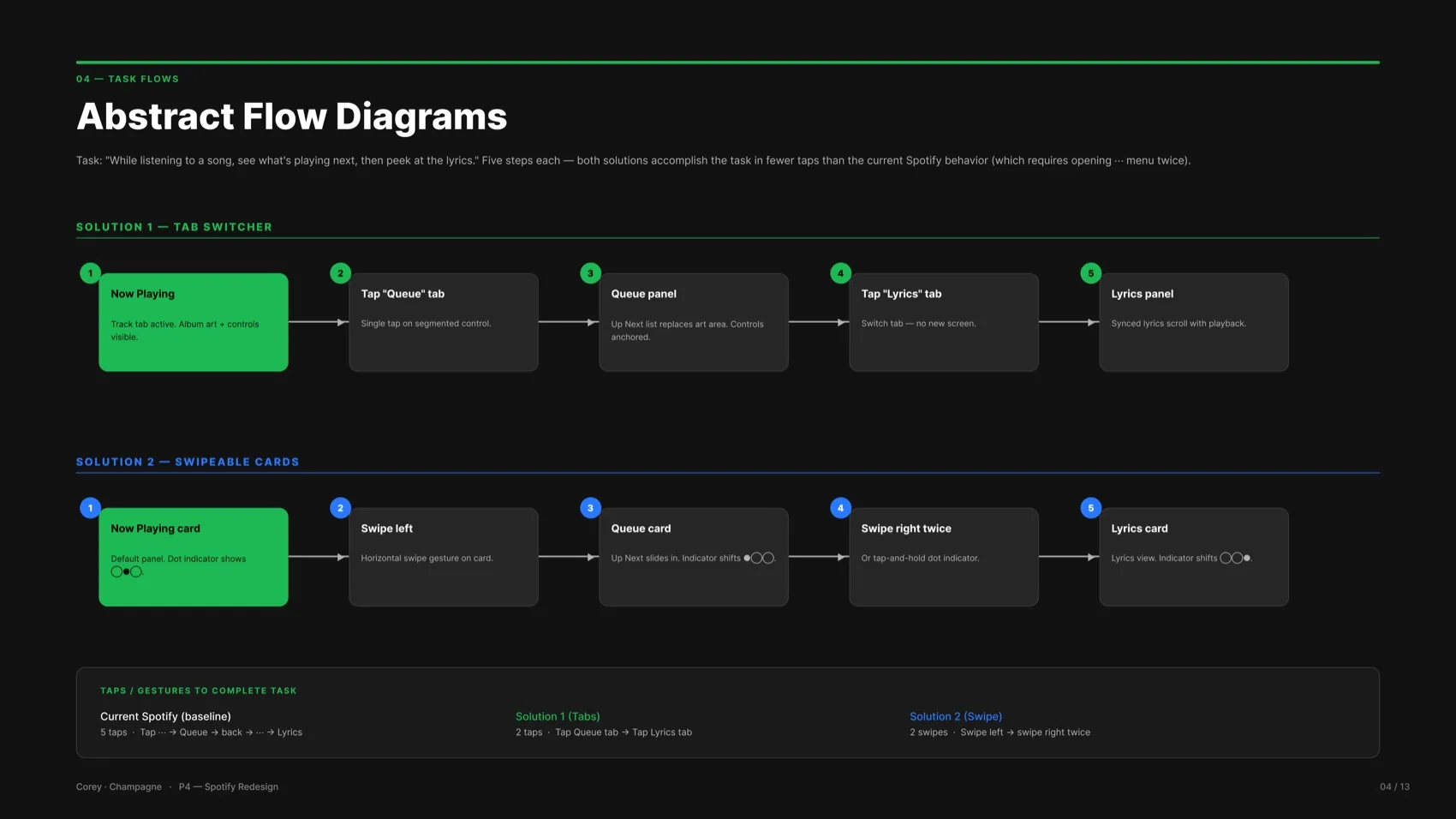Viewport: 1456px width, 819px height.
Task: Click the green "Solution 1 (Tabs)" heading
Action: pyautogui.click(x=558, y=716)
